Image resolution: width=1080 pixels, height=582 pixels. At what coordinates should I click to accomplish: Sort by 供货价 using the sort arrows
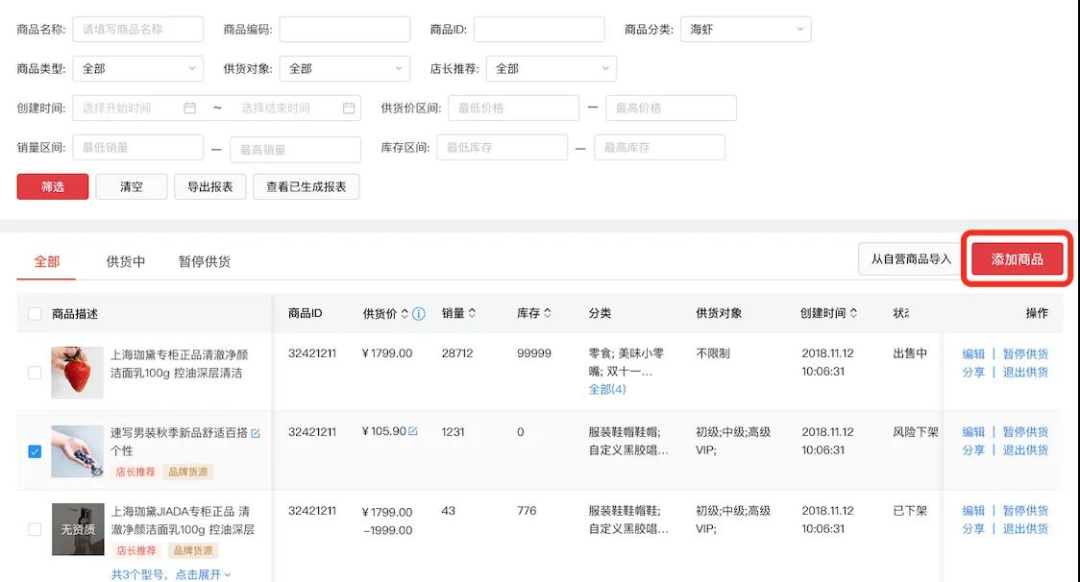[405, 314]
